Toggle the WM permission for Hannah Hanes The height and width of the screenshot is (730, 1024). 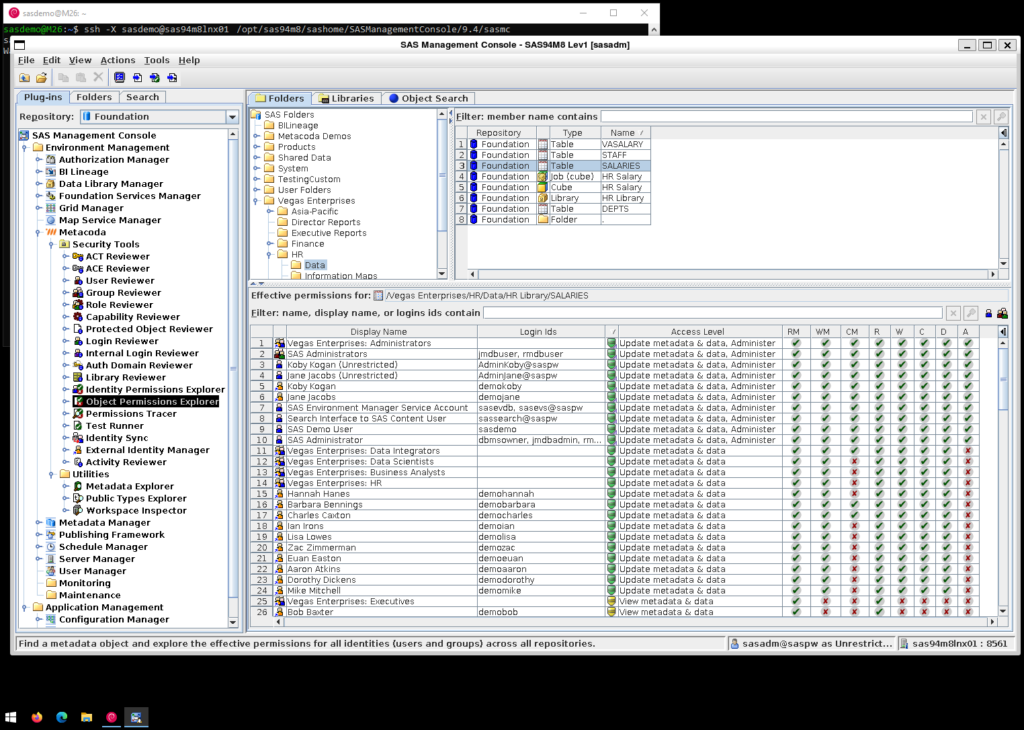point(824,493)
